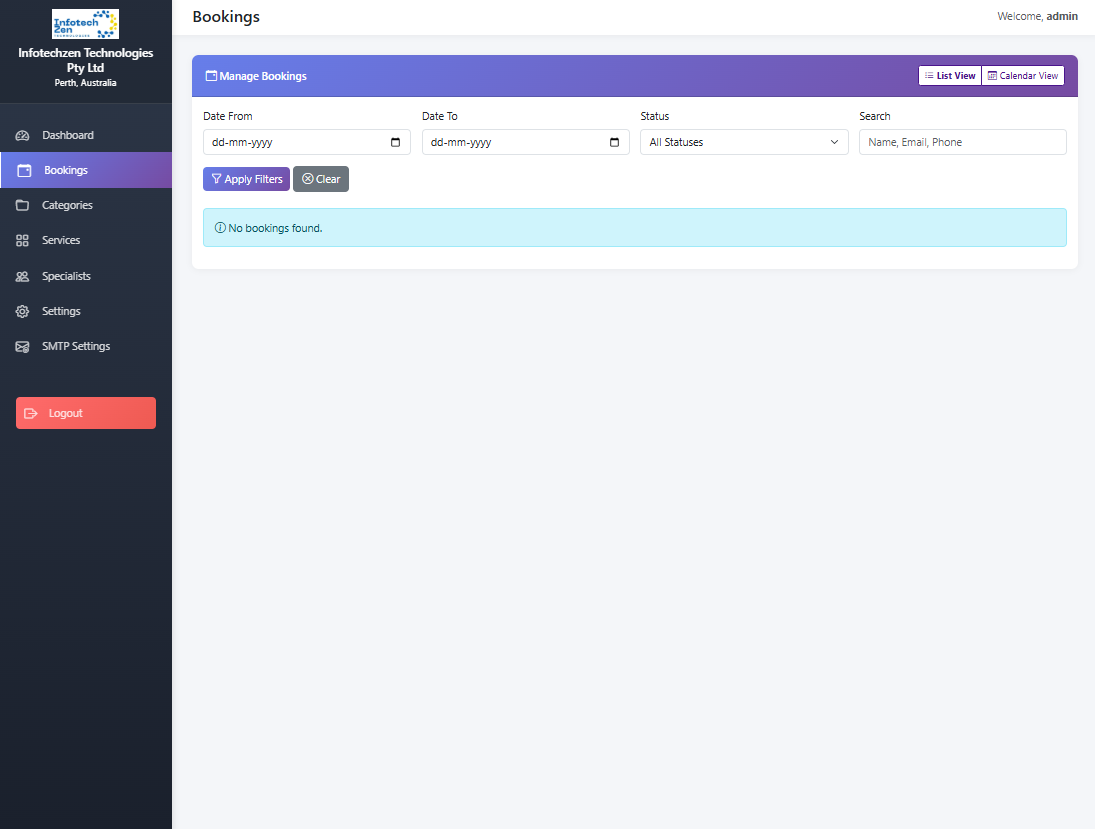Switch to Calendar View

click(x=1022, y=75)
